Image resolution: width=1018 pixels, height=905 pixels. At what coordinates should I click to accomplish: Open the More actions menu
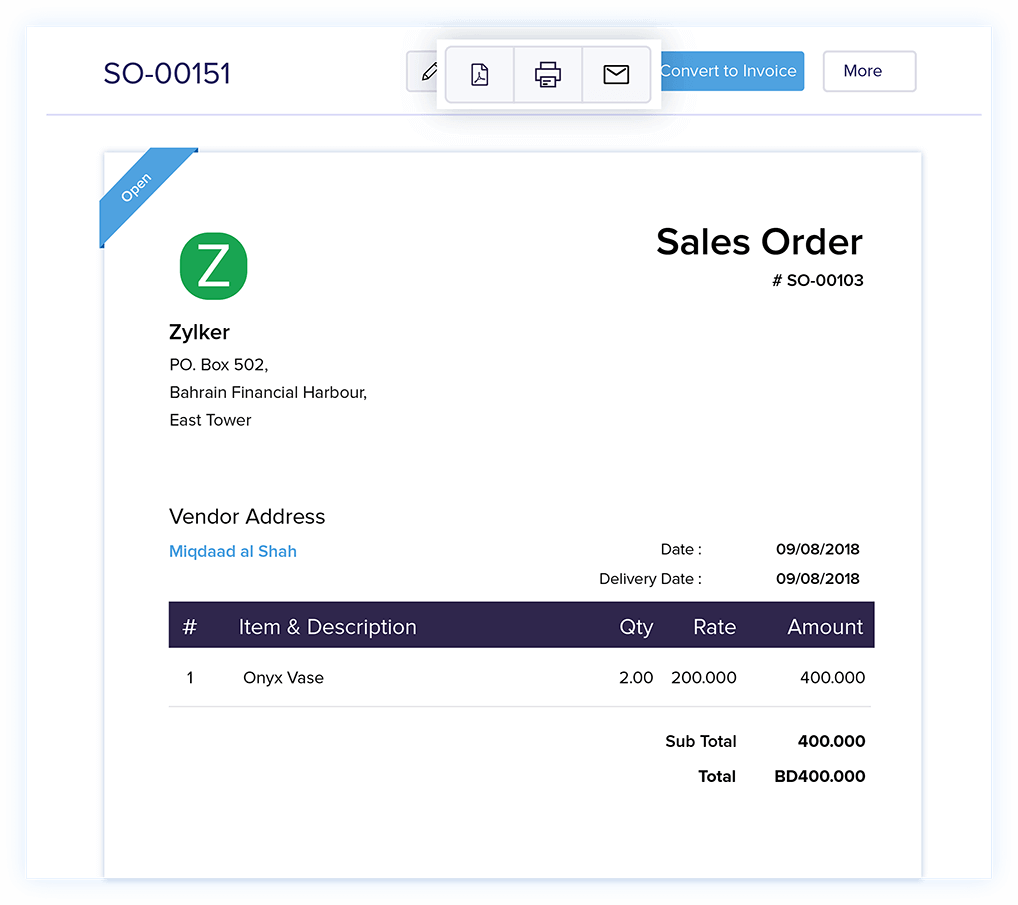(x=868, y=71)
